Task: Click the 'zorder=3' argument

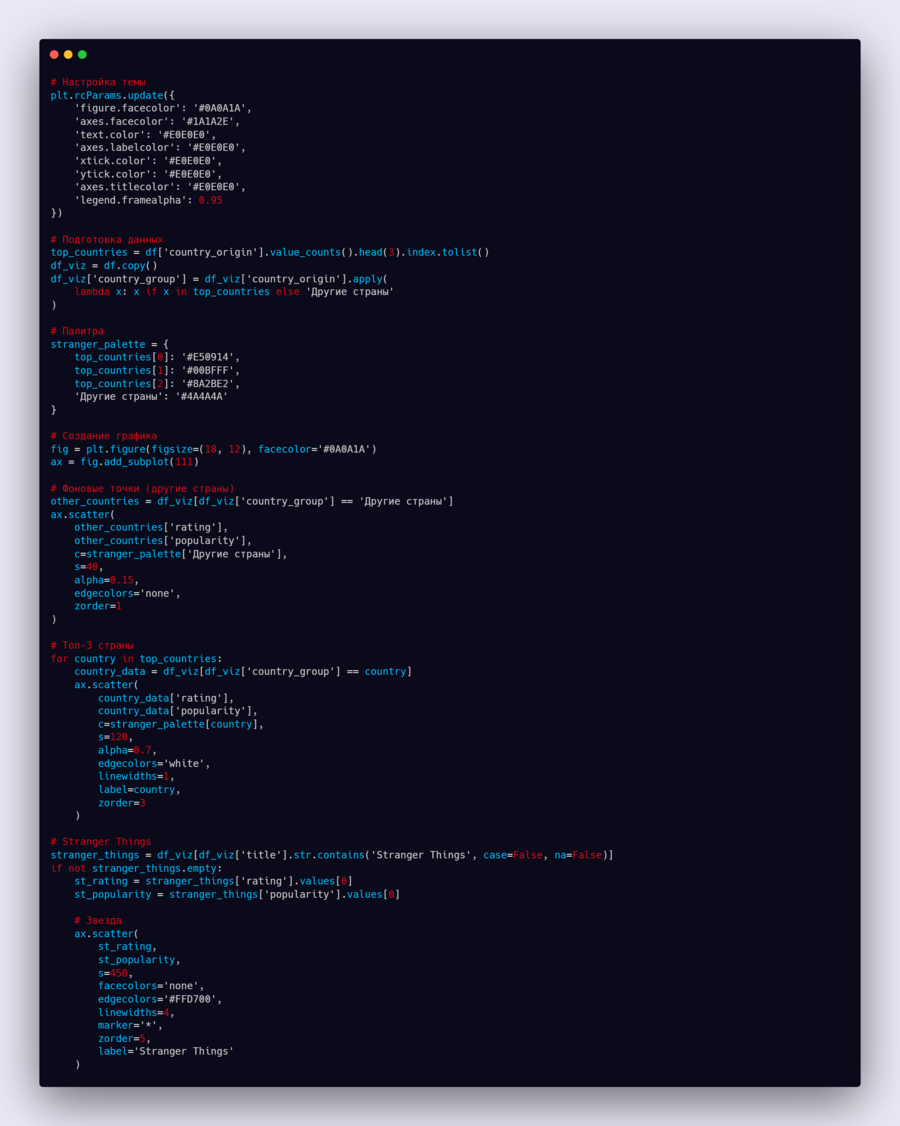Action: tap(121, 803)
